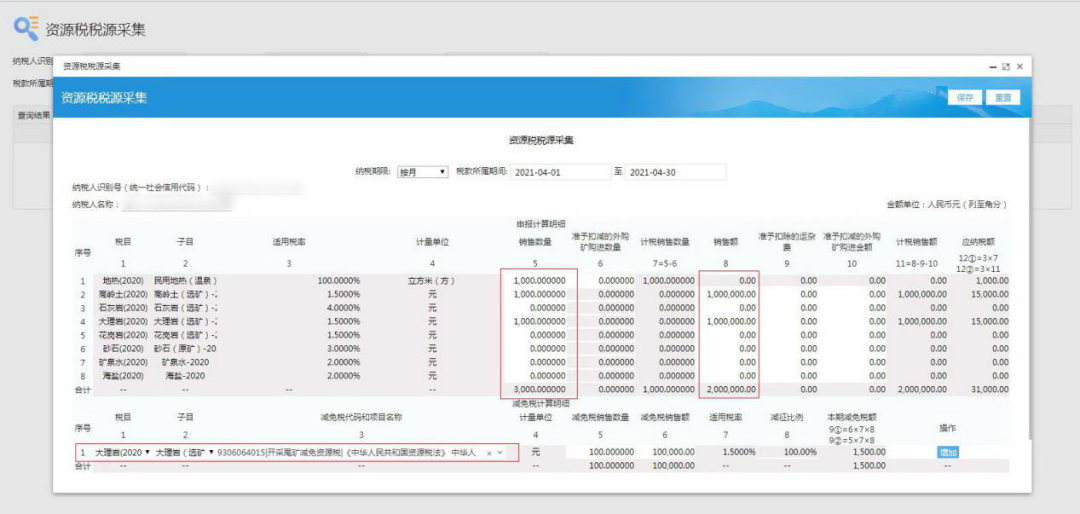Edit 销售额 1,000,000.00 in 高岭土(2020) row

click(x=729, y=294)
